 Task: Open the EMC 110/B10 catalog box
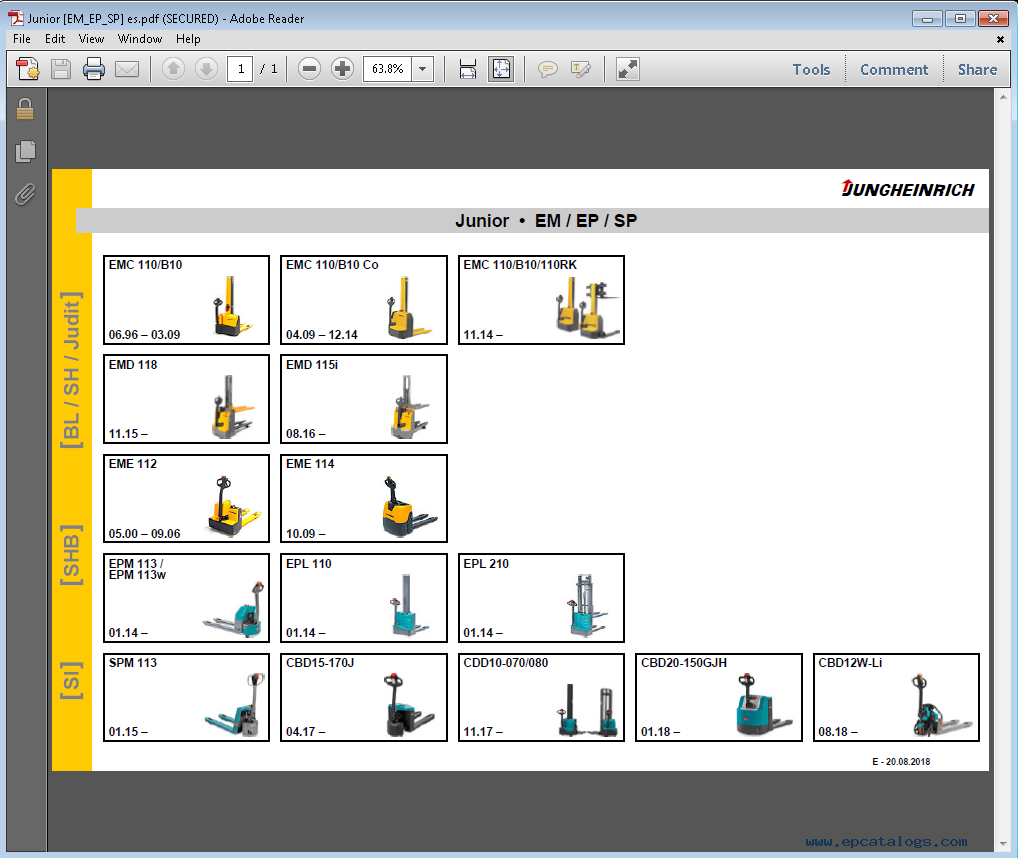[186, 300]
